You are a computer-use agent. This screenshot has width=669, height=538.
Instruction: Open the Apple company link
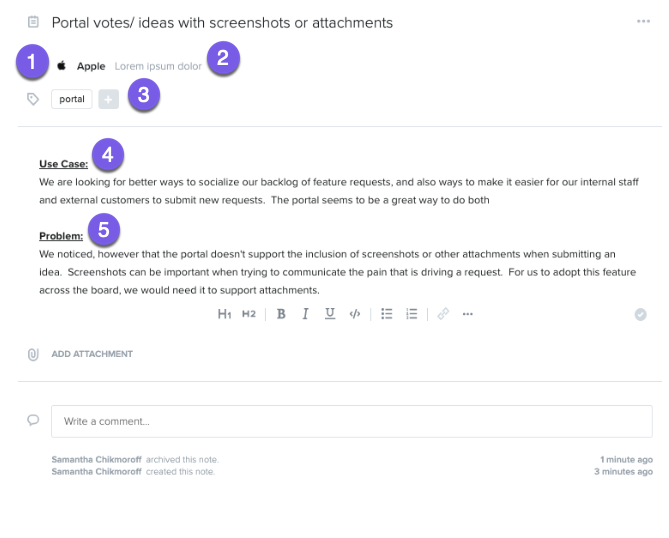click(x=91, y=66)
